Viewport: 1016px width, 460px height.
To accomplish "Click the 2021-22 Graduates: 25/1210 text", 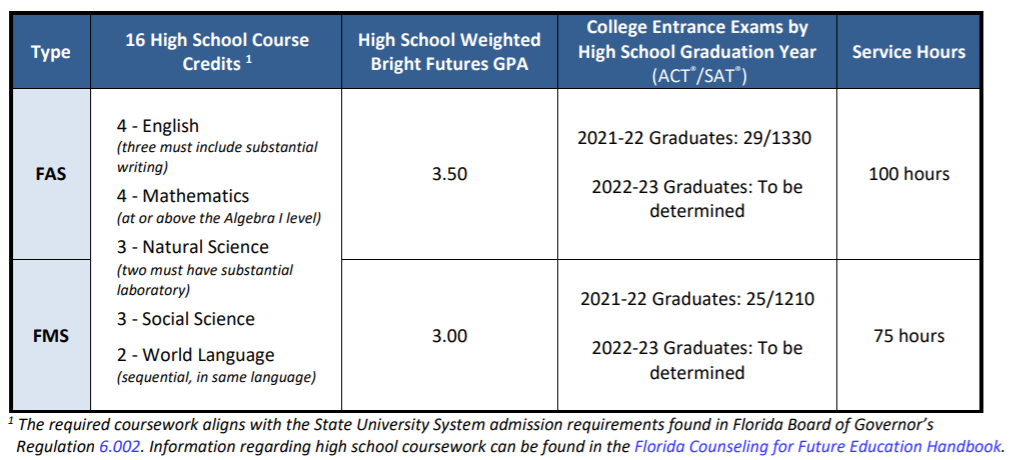I will pyautogui.click(x=697, y=299).
